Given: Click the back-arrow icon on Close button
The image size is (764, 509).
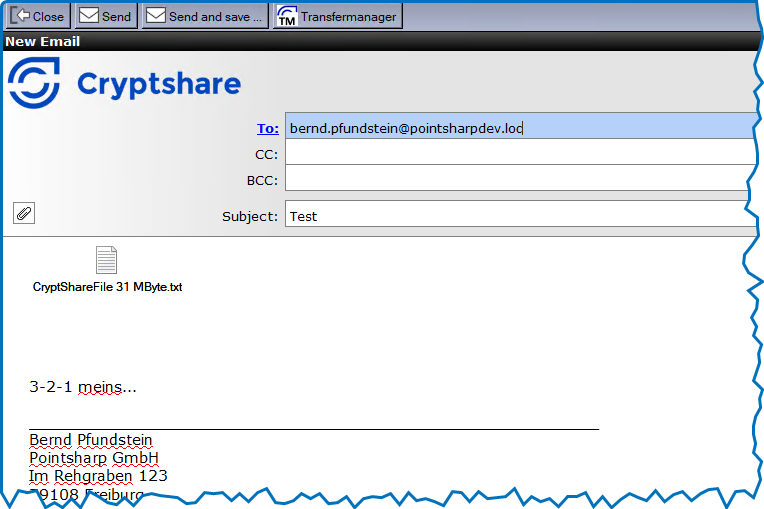Looking at the screenshot, I should [20, 16].
